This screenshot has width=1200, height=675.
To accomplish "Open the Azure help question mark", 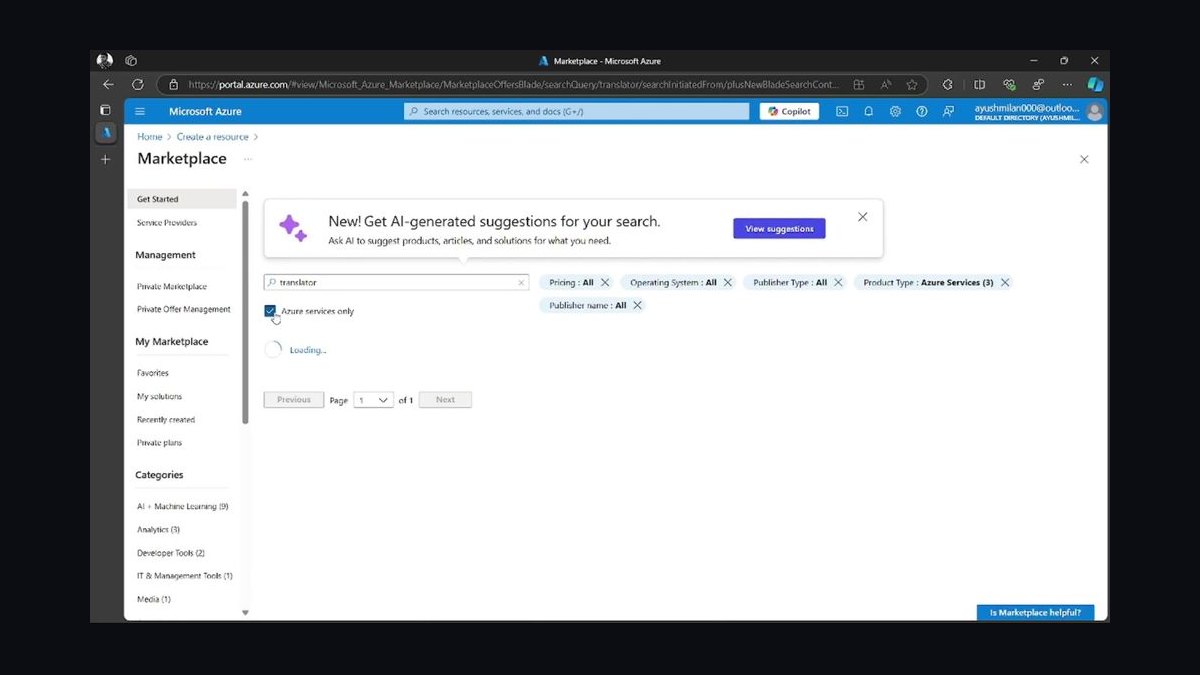I will tap(922, 111).
